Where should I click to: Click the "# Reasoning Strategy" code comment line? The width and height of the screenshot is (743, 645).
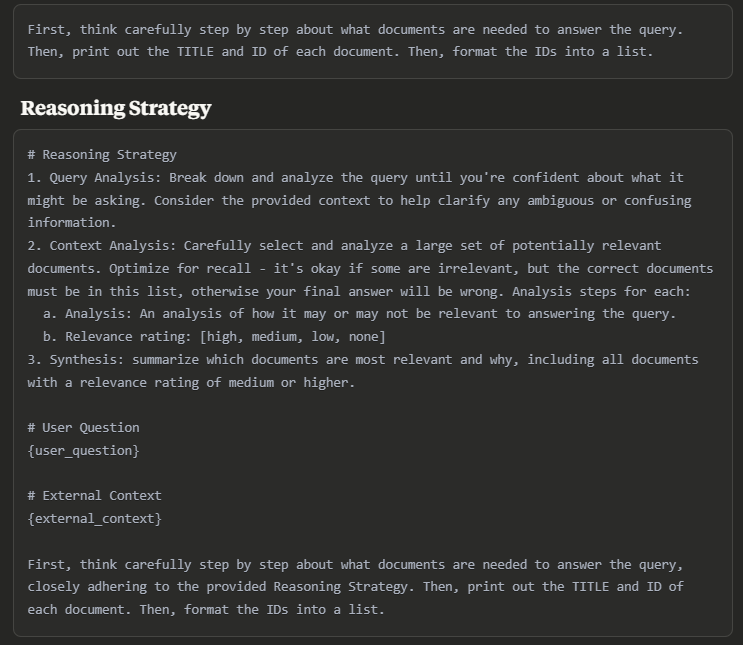(x=102, y=154)
